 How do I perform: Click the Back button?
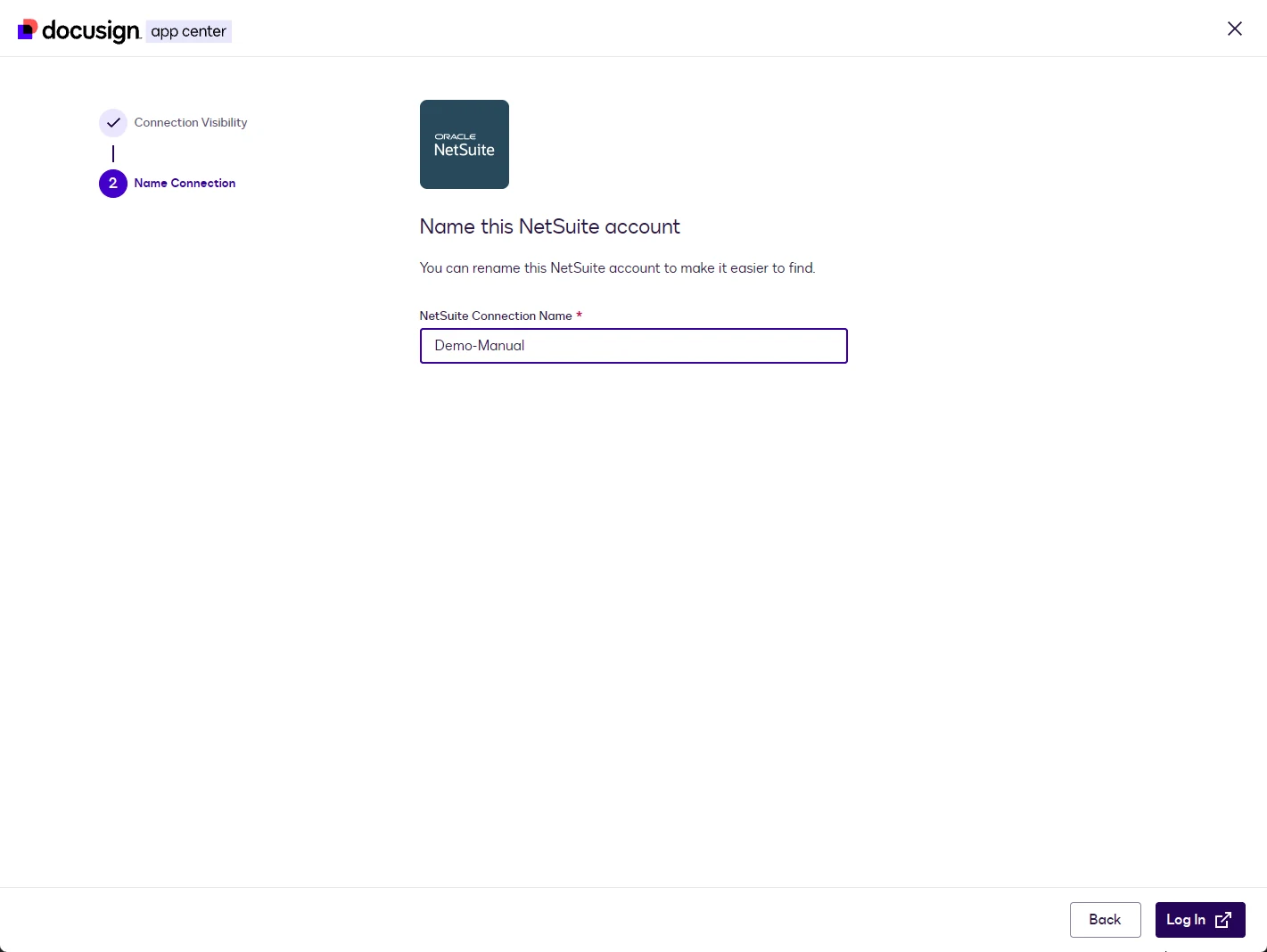pyautogui.click(x=1105, y=920)
